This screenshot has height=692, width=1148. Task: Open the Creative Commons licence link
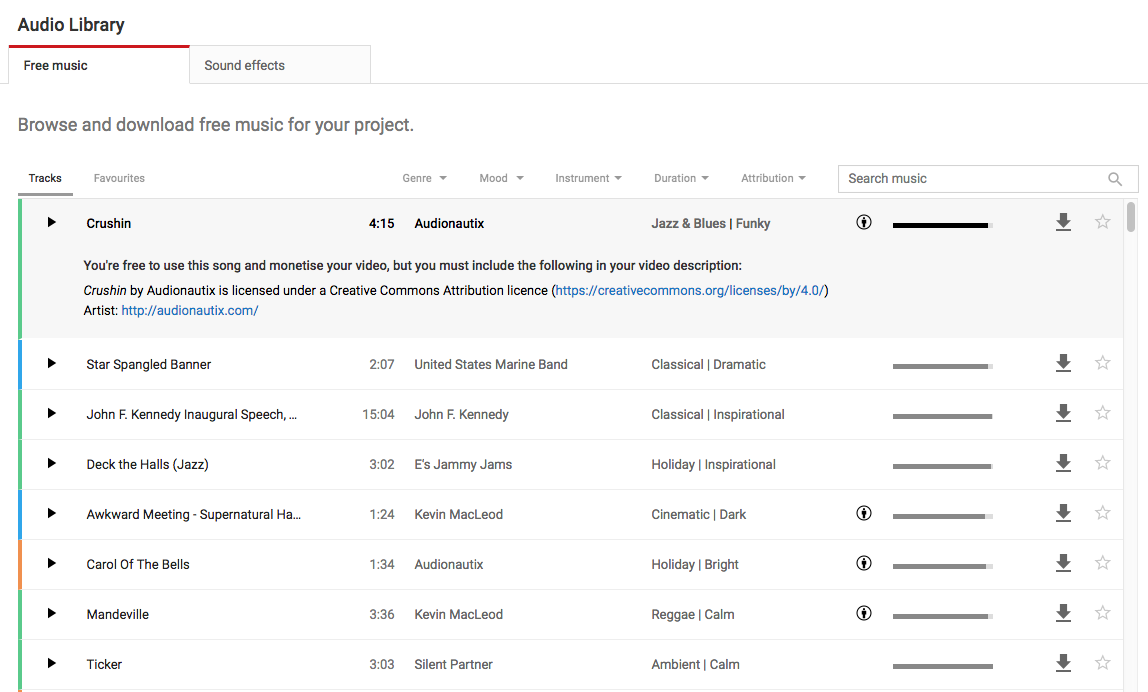click(x=689, y=290)
